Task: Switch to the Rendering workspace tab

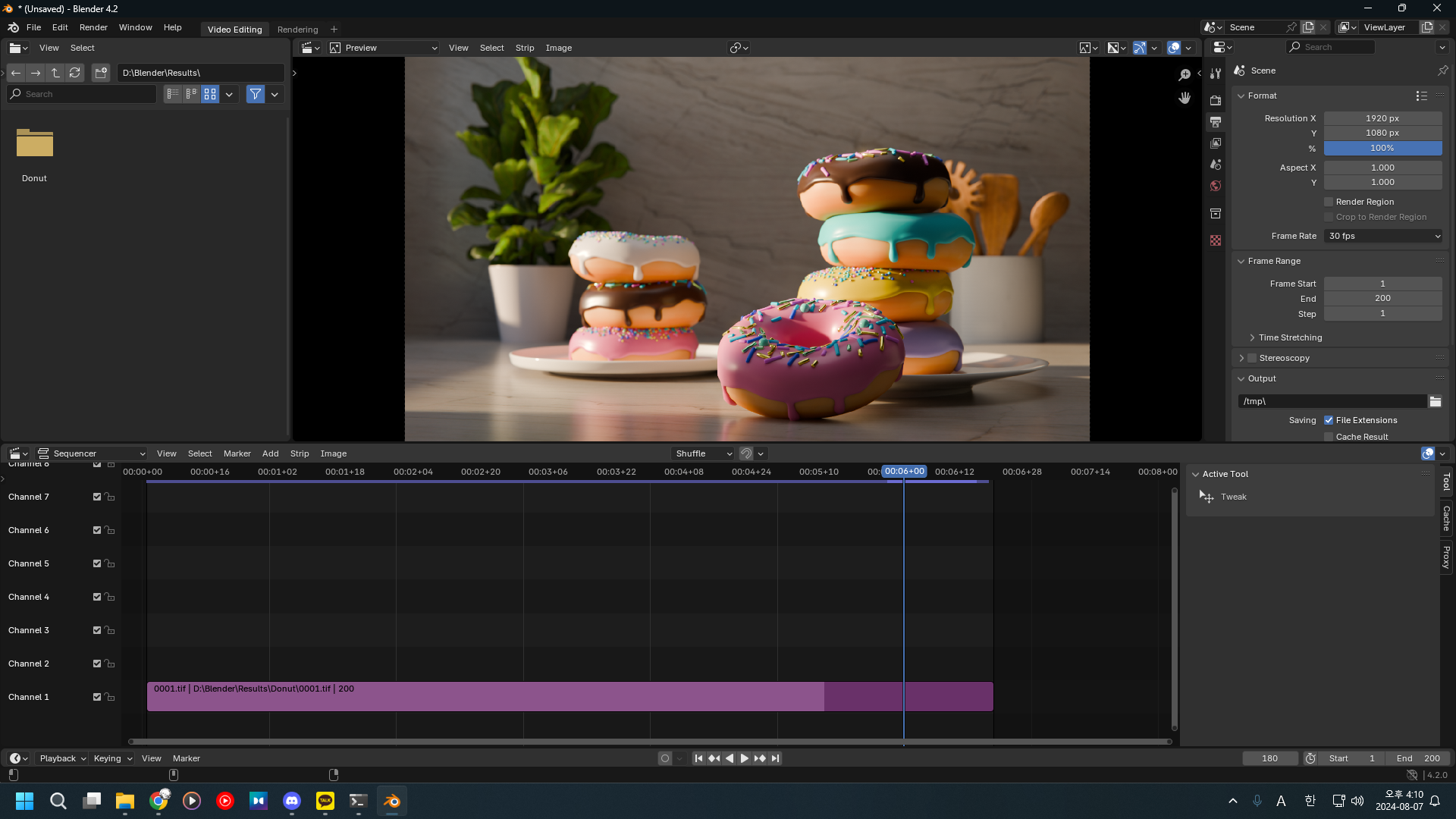Action: (297, 30)
